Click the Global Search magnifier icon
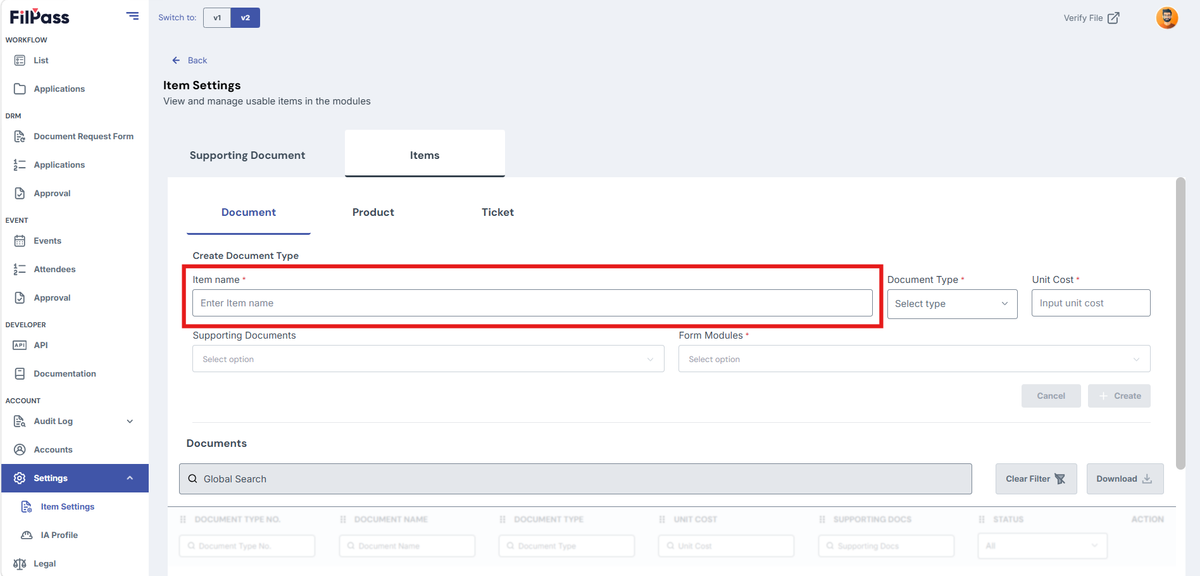This screenshot has height=576, width=1200. point(192,479)
